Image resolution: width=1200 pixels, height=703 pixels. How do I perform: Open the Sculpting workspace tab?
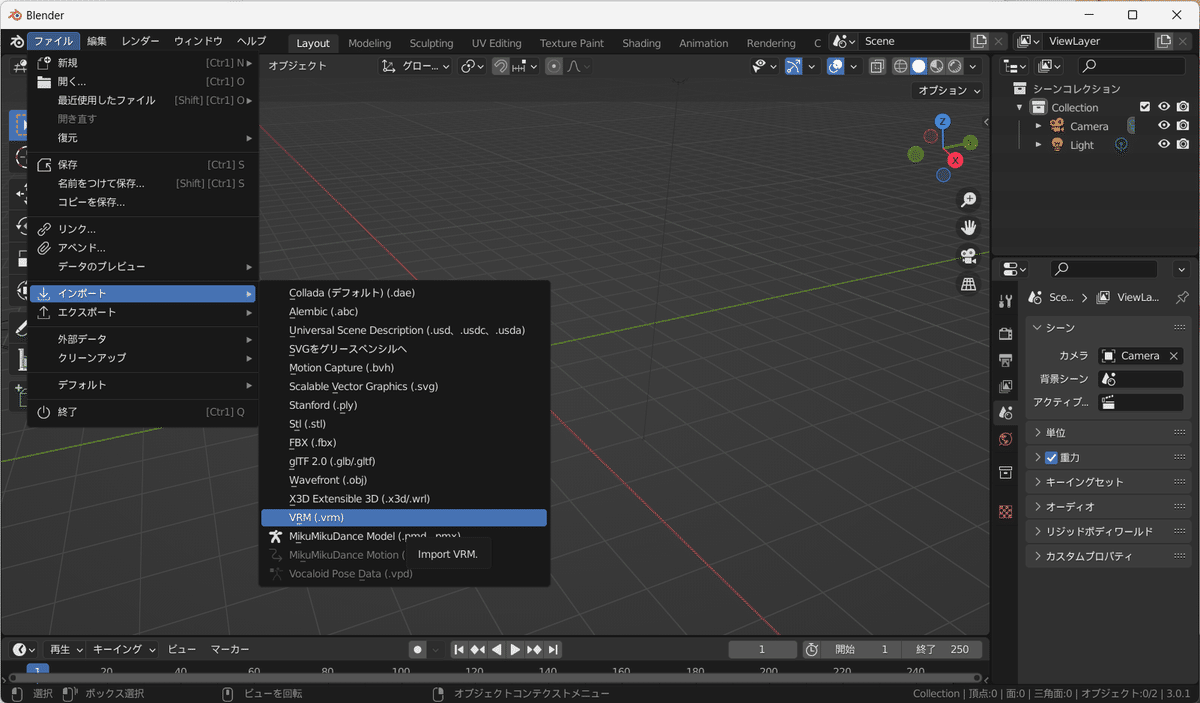click(431, 43)
